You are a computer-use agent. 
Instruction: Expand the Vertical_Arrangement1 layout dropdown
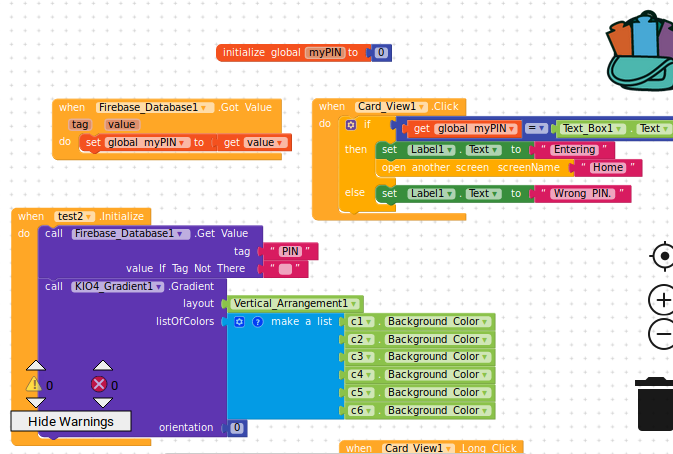(353, 304)
